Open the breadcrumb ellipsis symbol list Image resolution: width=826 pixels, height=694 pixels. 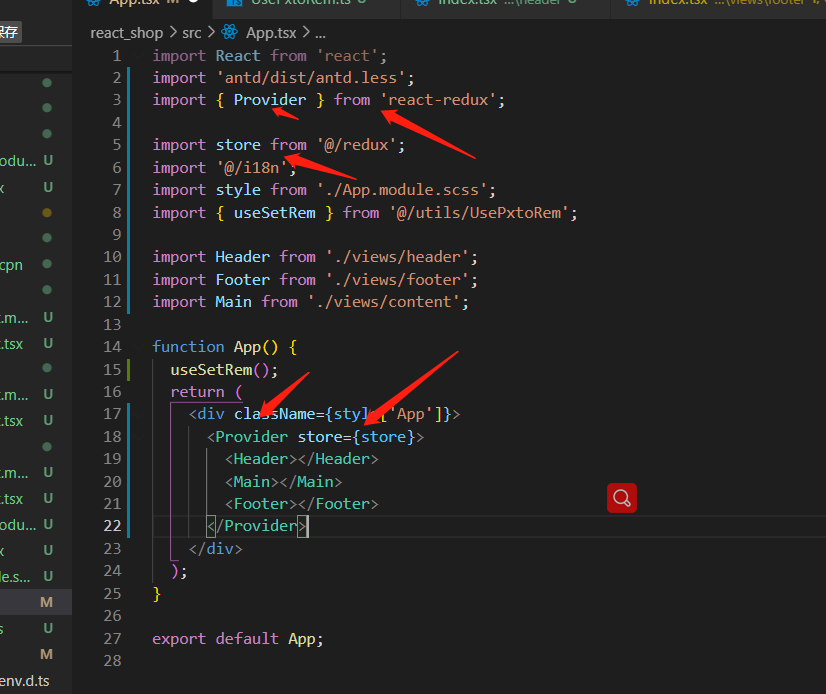tap(320, 34)
